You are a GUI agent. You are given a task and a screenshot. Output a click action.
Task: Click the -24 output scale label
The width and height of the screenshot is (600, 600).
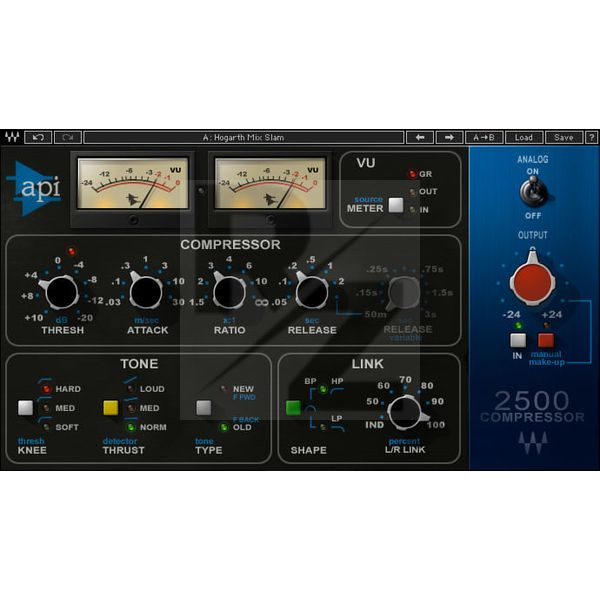pyautogui.click(x=511, y=315)
